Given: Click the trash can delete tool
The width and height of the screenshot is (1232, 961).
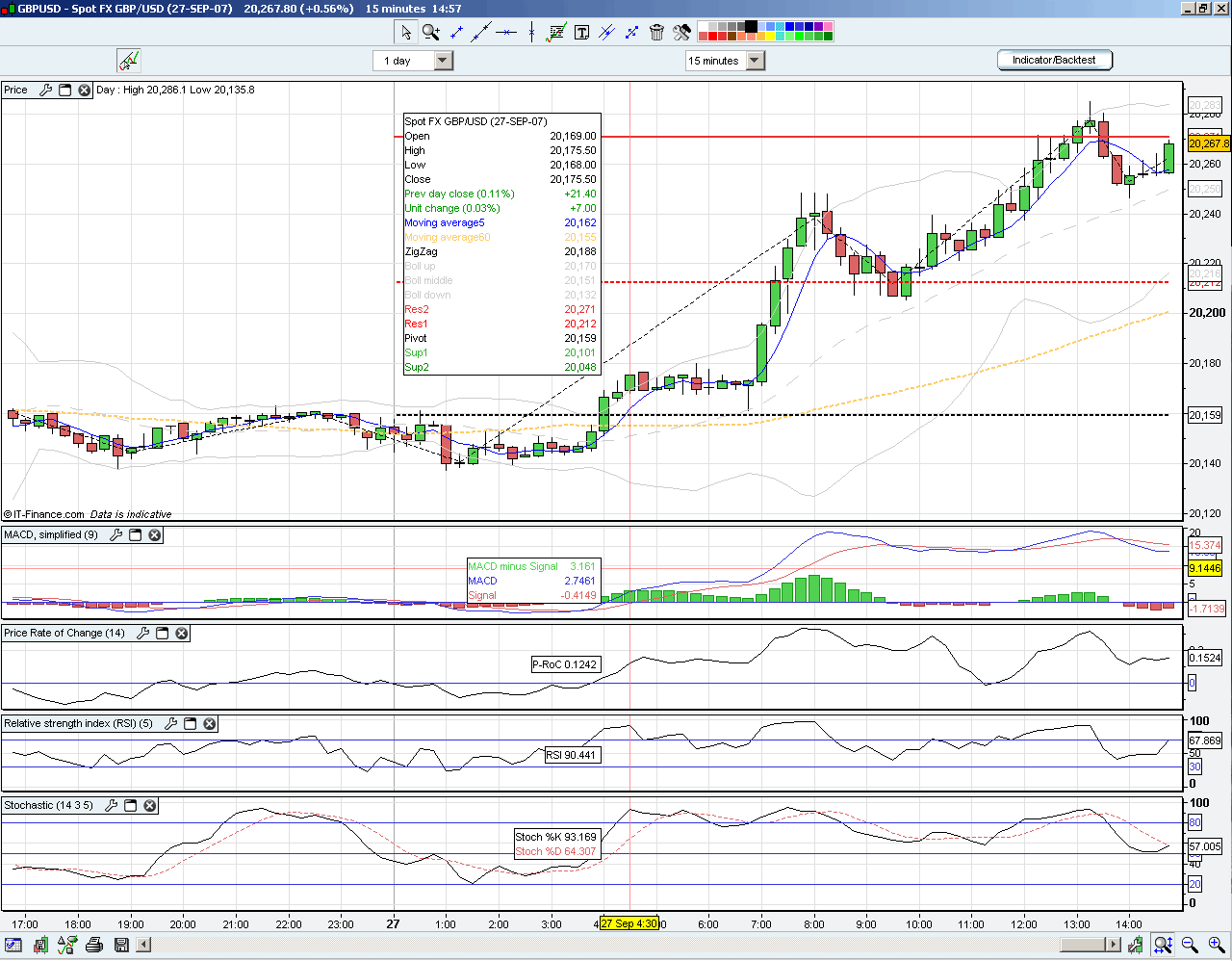Looking at the screenshot, I should (x=656, y=32).
